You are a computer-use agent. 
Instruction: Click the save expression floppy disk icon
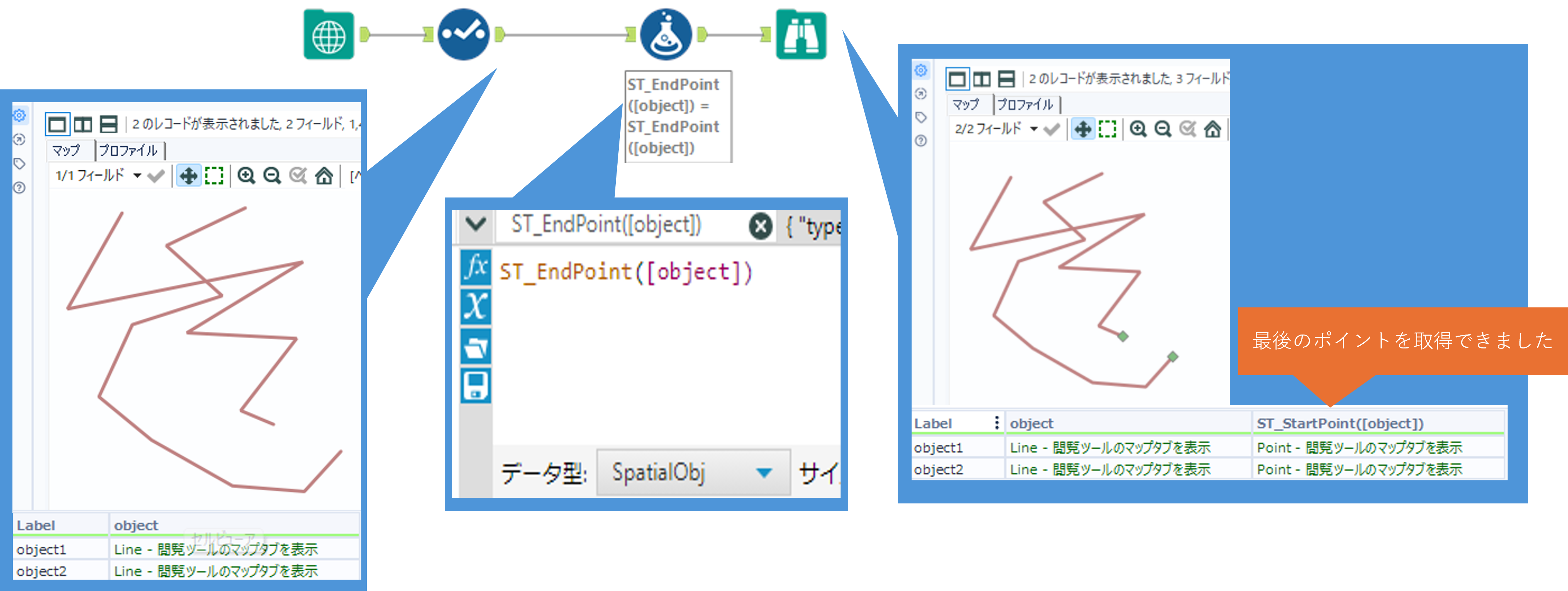click(476, 386)
